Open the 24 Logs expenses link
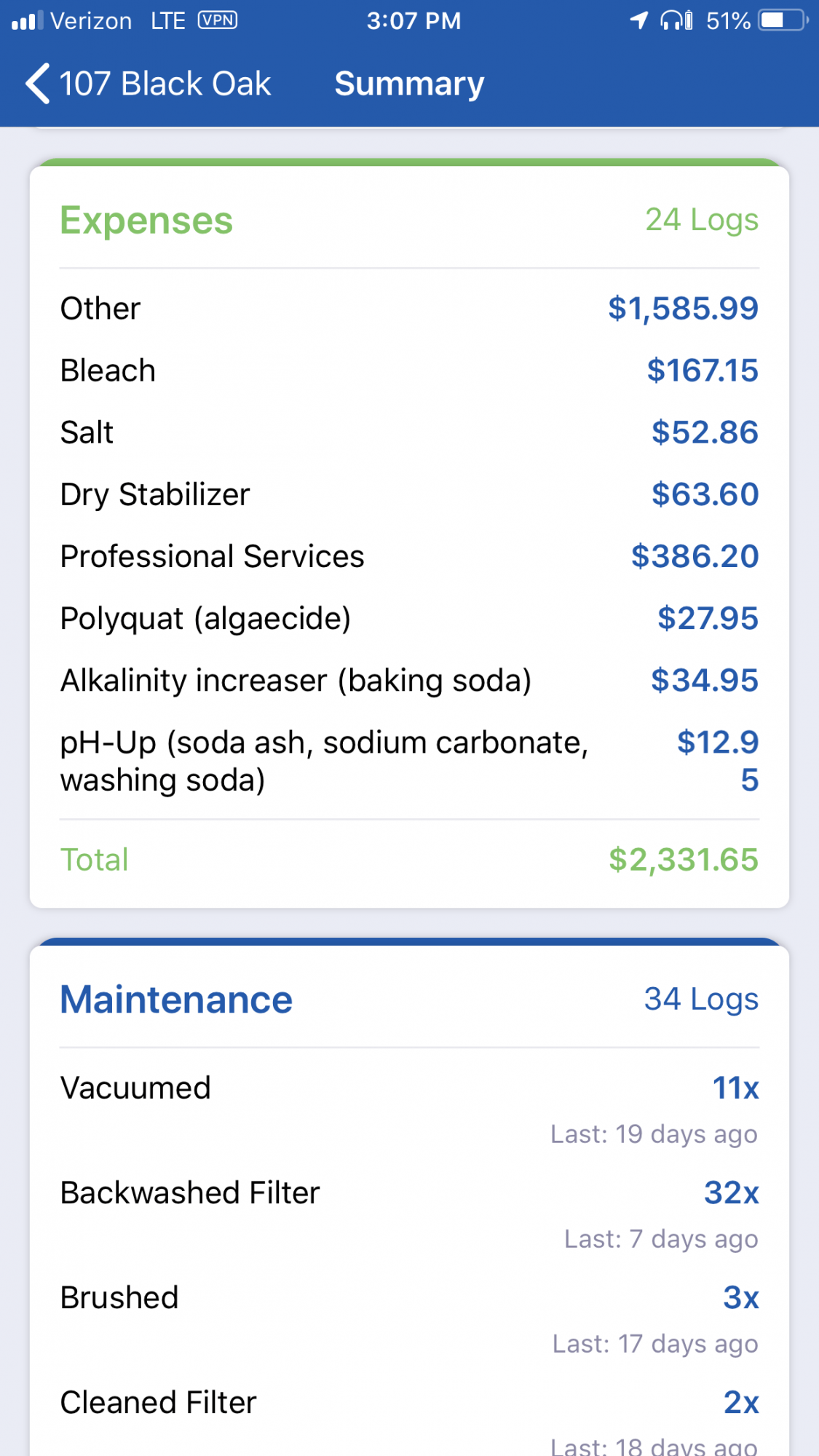The image size is (819, 1456). tap(702, 220)
